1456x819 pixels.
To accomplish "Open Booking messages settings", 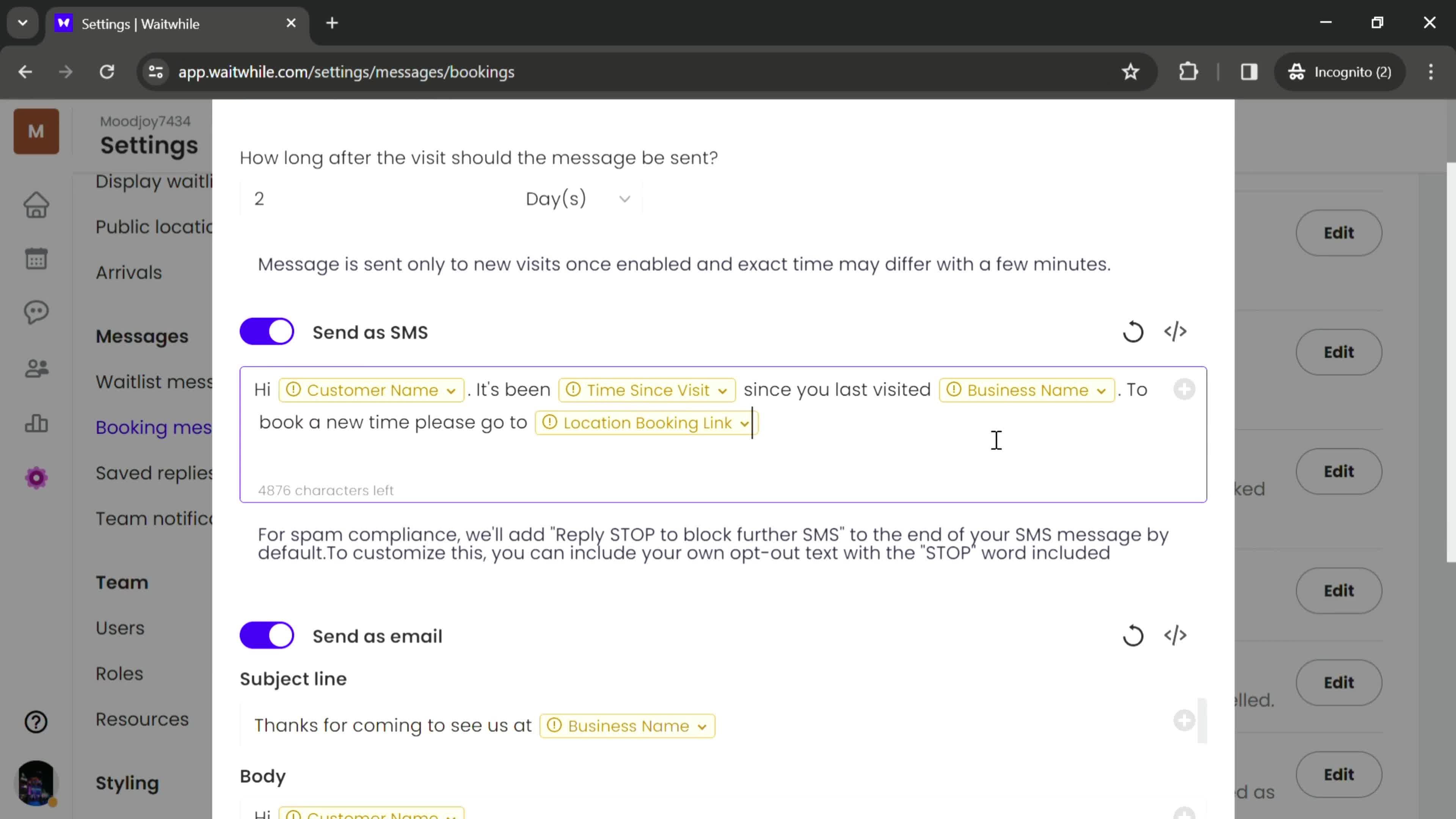I will (154, 427).
